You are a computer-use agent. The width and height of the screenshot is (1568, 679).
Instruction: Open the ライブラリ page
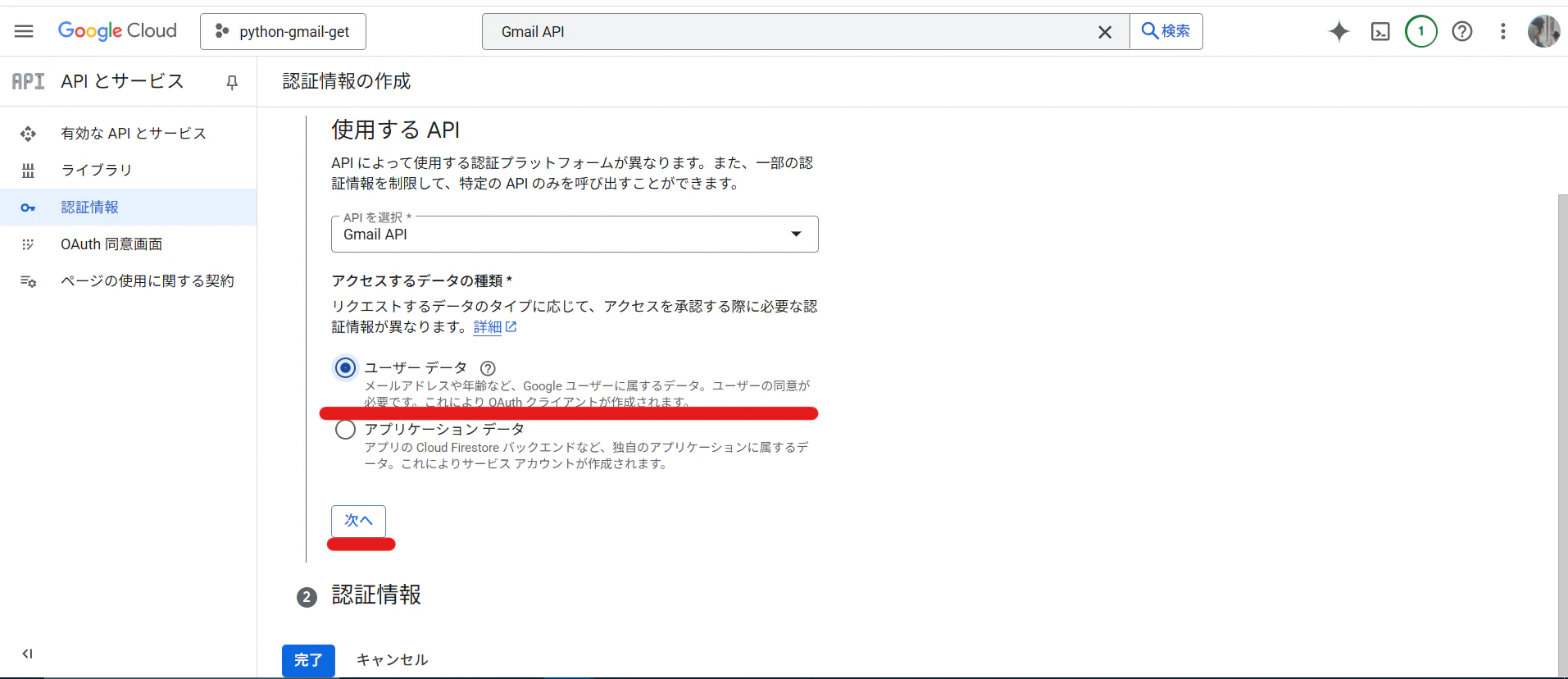pyautogui.click(x=97, y=170)
